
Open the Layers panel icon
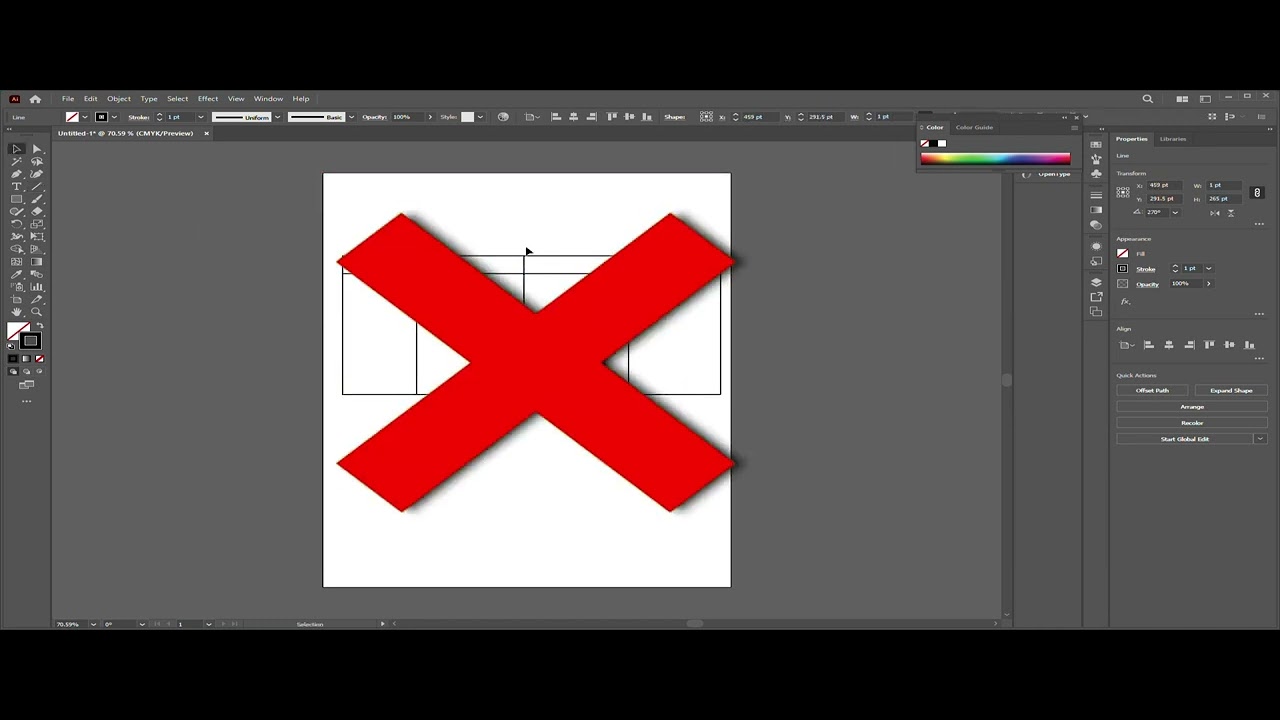(x=1096, y=282)
